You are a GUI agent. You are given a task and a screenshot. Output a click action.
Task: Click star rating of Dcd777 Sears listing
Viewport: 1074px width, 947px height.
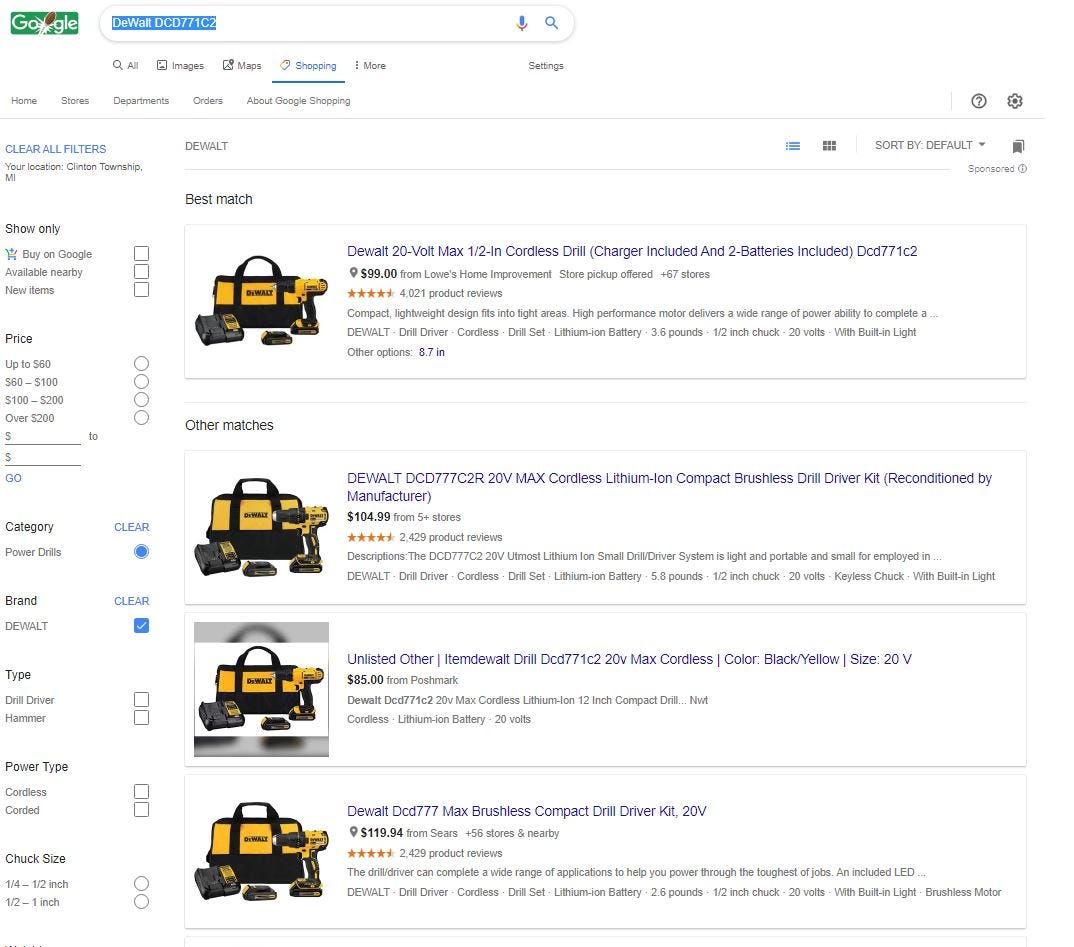[371, 853]
